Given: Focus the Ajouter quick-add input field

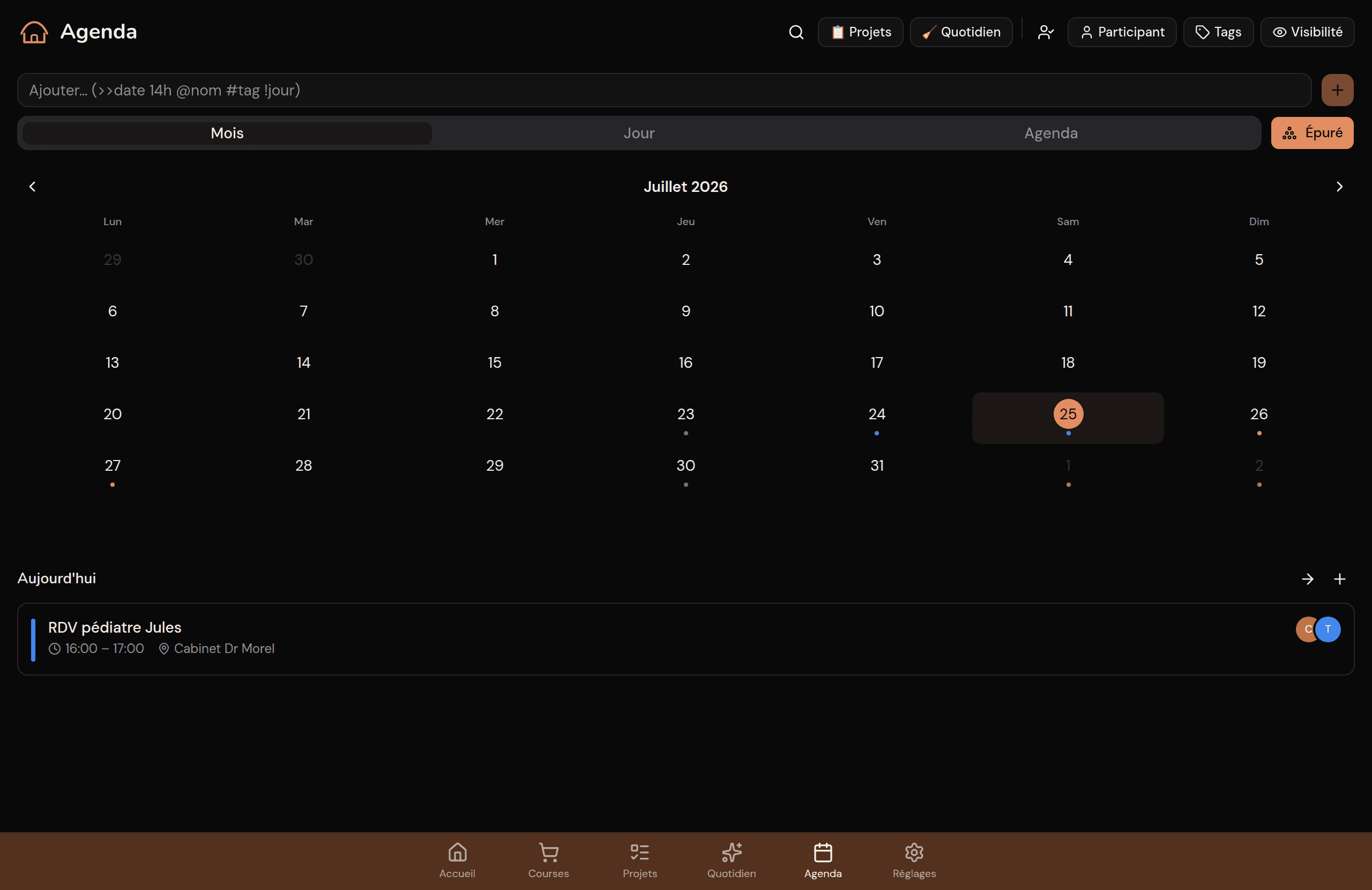Looking at the screenshot, I should click(x=664, y=90).
